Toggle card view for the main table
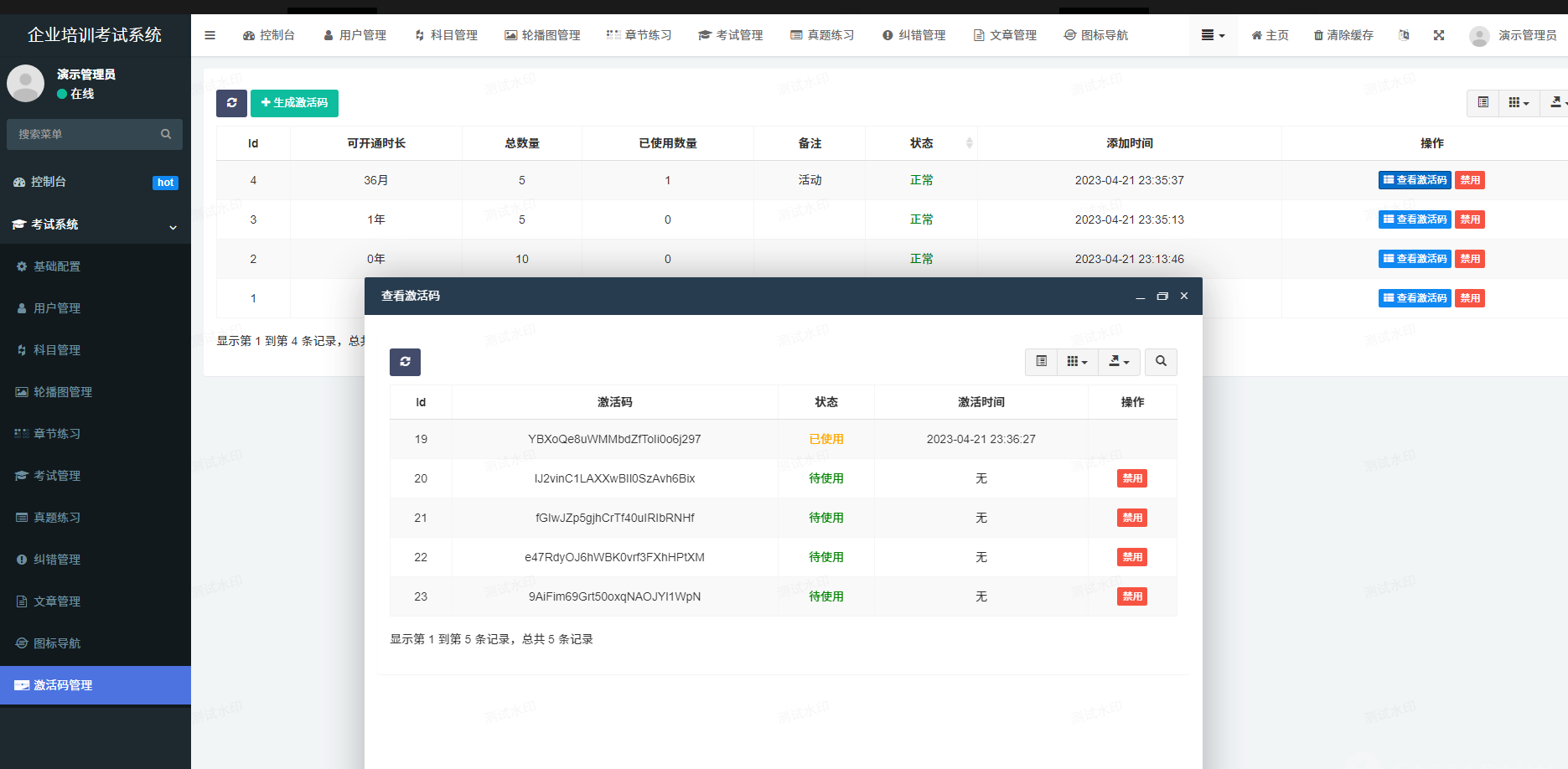The height and width of the screenshot is (769, 1568). [1483, 103]
